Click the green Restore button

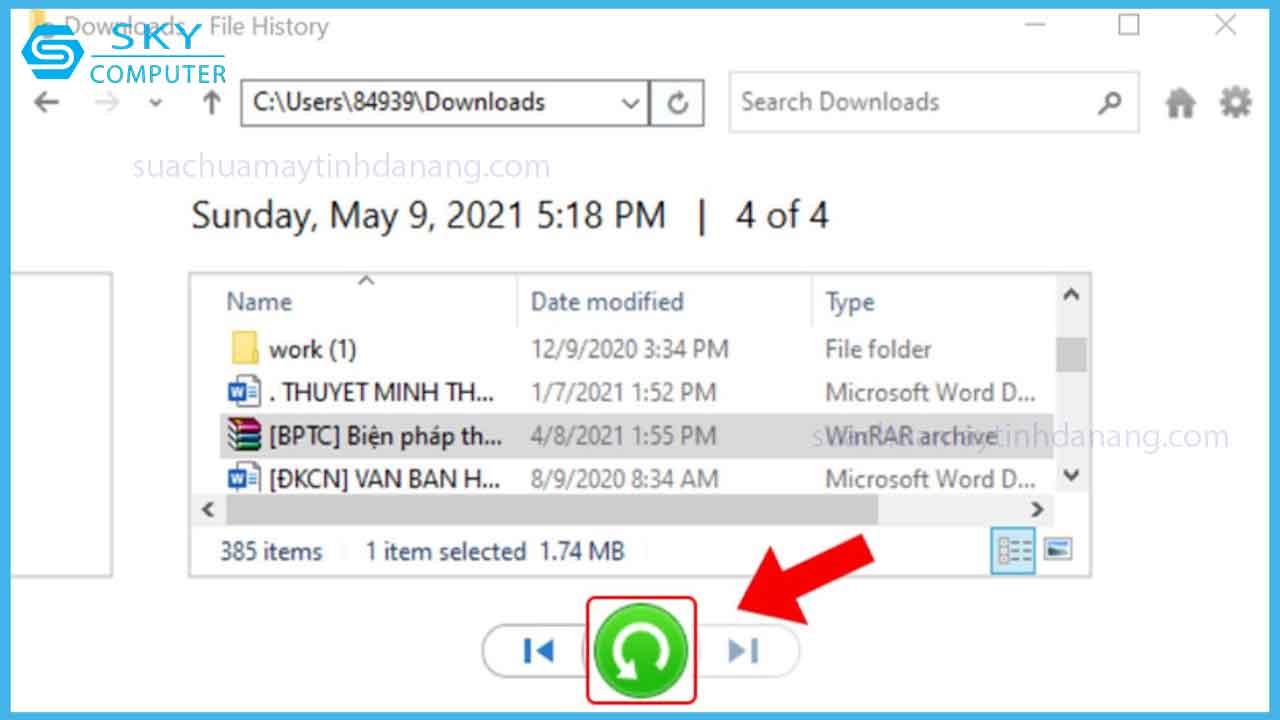click(x=640, y=650)
